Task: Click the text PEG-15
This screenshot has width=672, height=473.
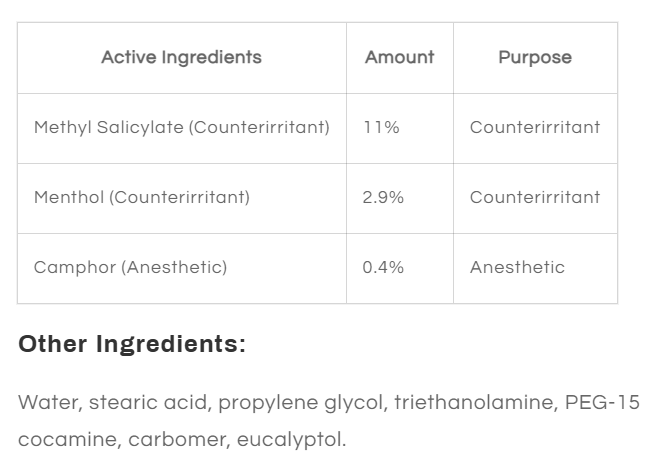Action: tap(602, 403)
